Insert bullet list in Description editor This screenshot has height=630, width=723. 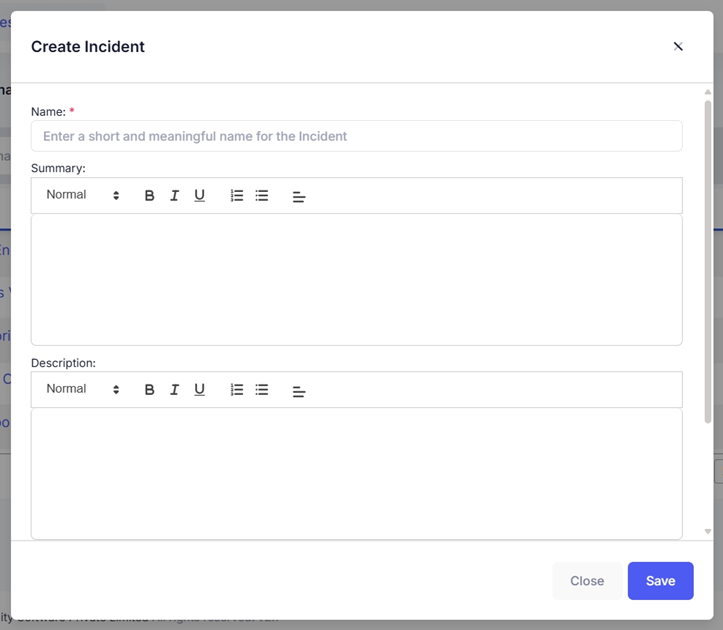[x=261, y=390]
